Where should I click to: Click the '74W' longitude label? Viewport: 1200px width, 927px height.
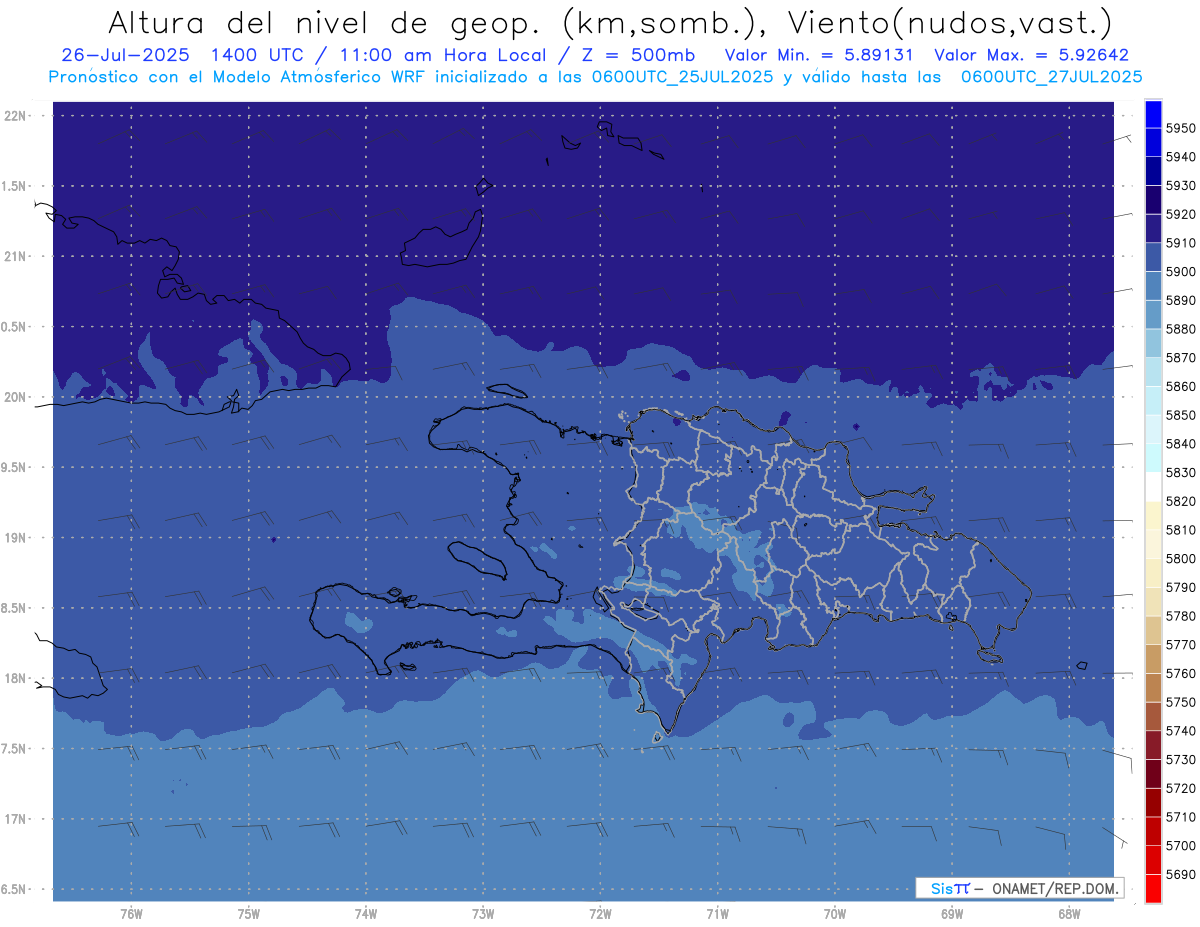(x=366, y=914)
